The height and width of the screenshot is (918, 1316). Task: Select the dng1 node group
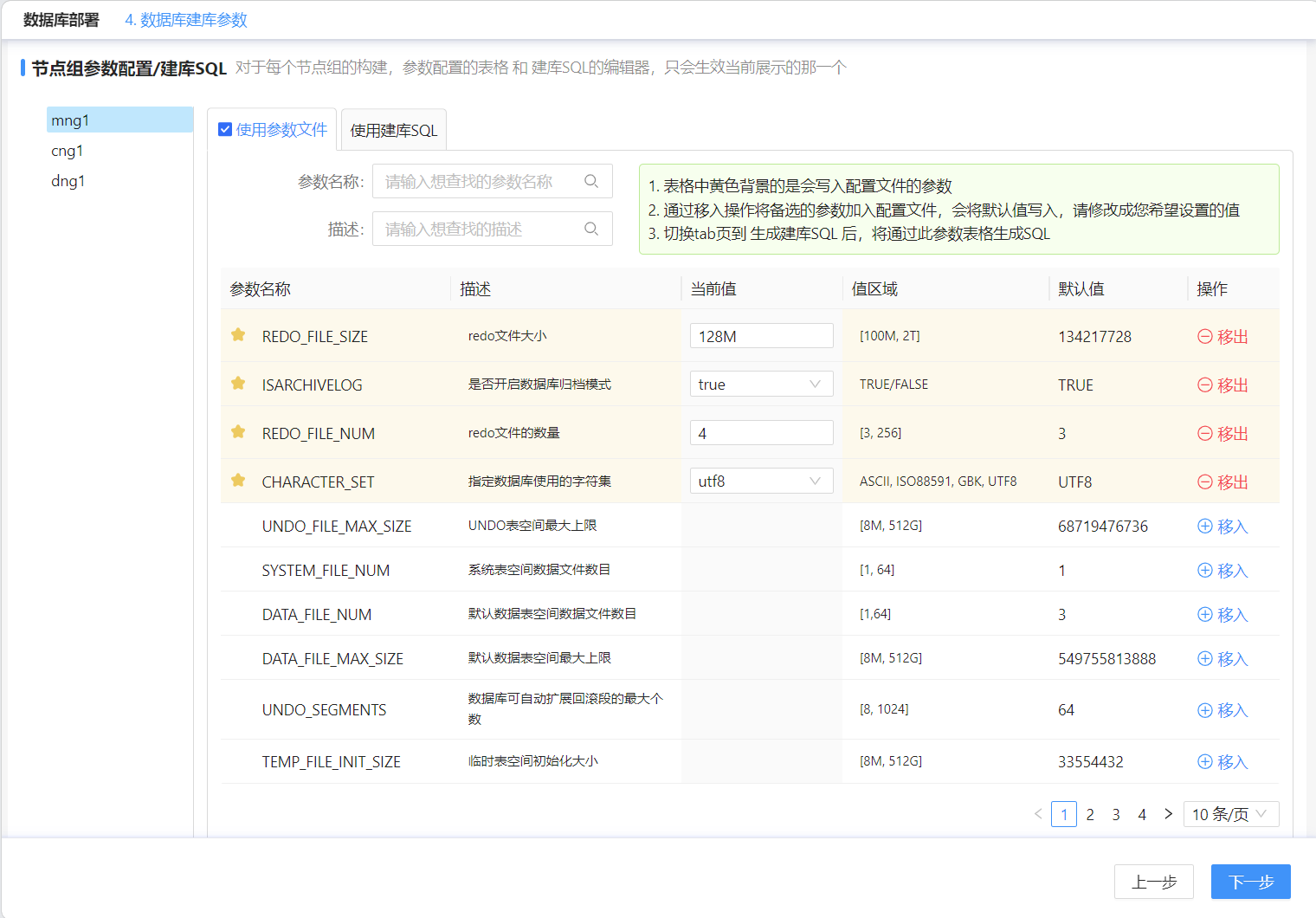(x=68, y=181)
